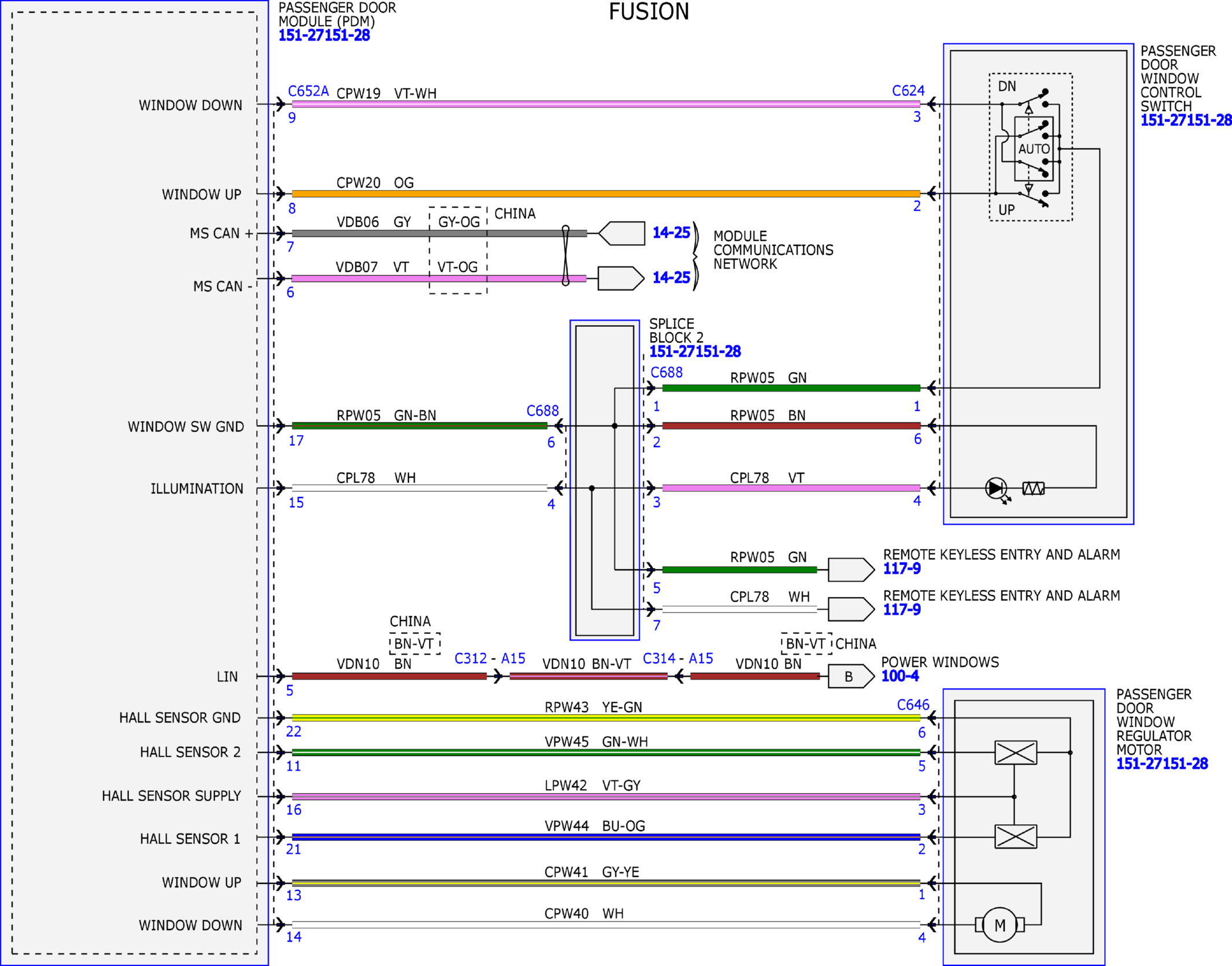Click the Splice Block 2 component box
The width and height of the screenshot is (1232, 966).
604,480
